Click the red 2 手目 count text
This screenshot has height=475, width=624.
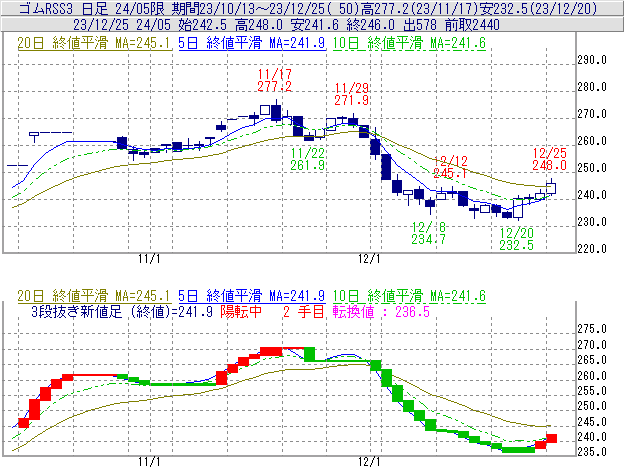pyautogui.click(x=304, y=311)
